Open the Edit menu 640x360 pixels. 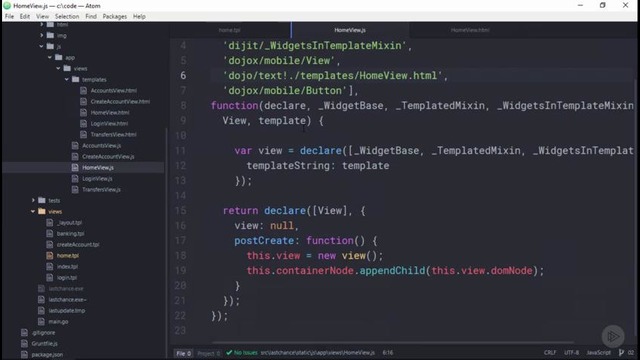coord(24,16)
